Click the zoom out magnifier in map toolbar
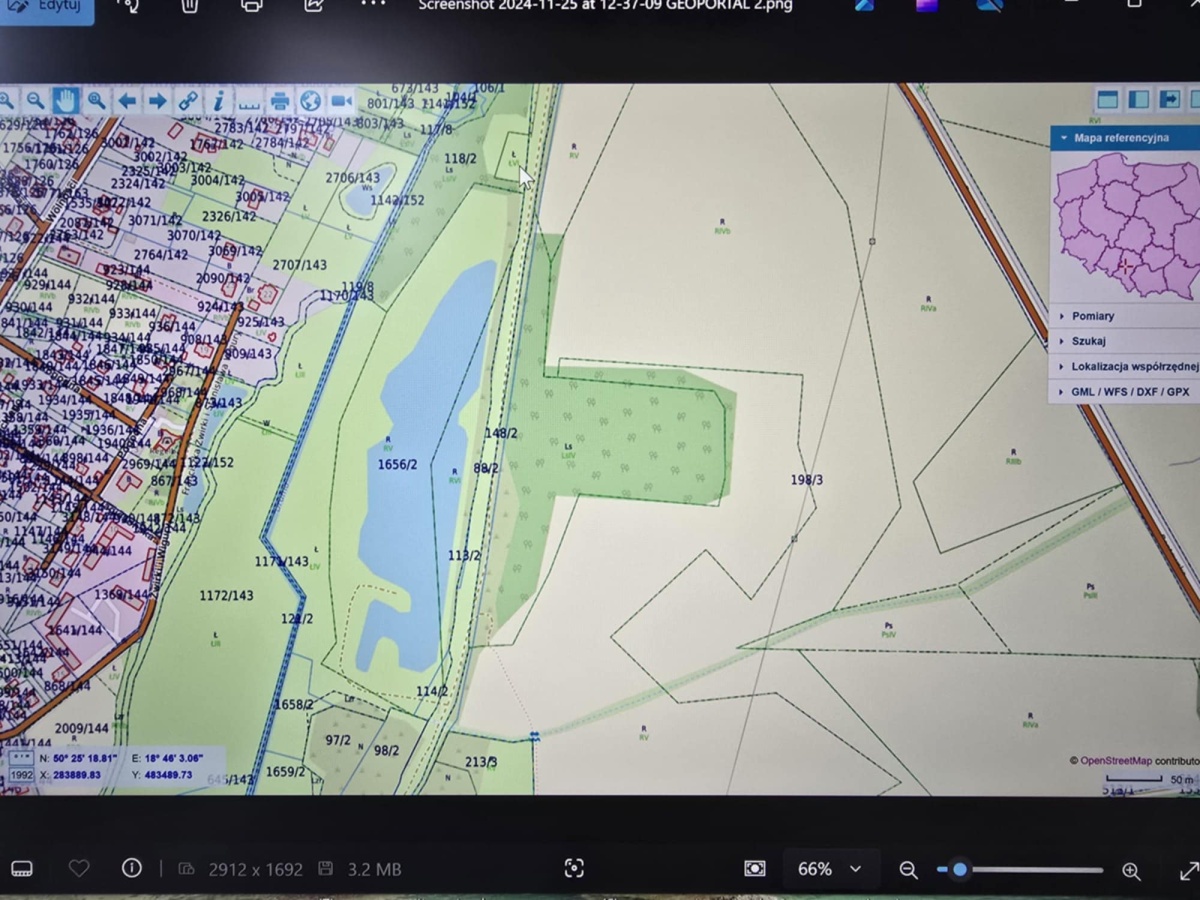1200x900 pixels. coord(35,100)
